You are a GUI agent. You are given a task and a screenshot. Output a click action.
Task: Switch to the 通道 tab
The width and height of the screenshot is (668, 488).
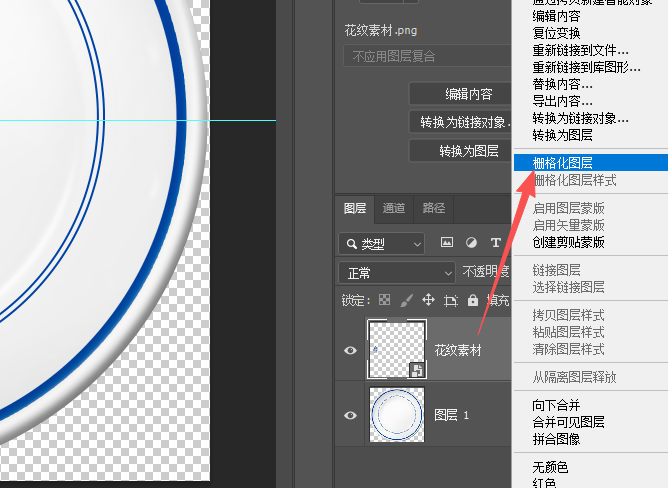394,208
